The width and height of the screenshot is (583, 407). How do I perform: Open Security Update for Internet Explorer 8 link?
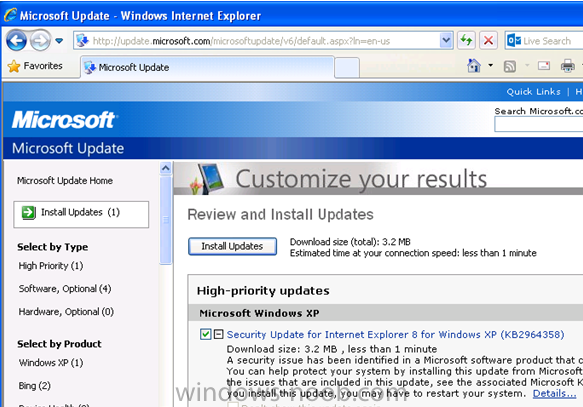[x=395, y=335]
